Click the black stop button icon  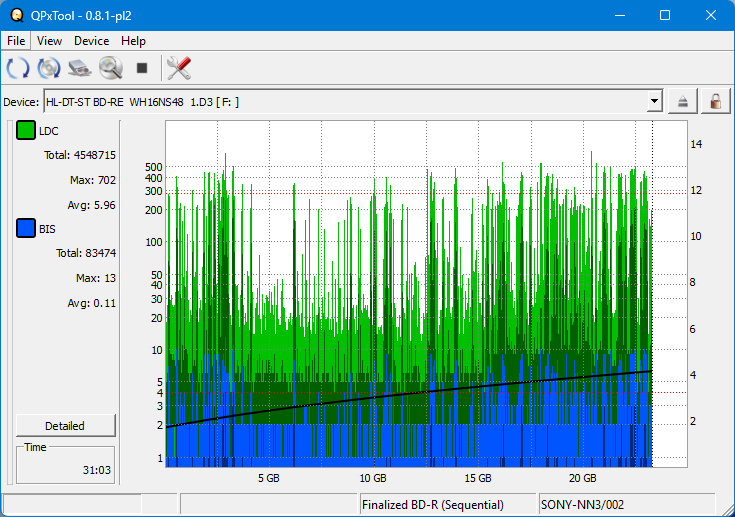(142, 68)
